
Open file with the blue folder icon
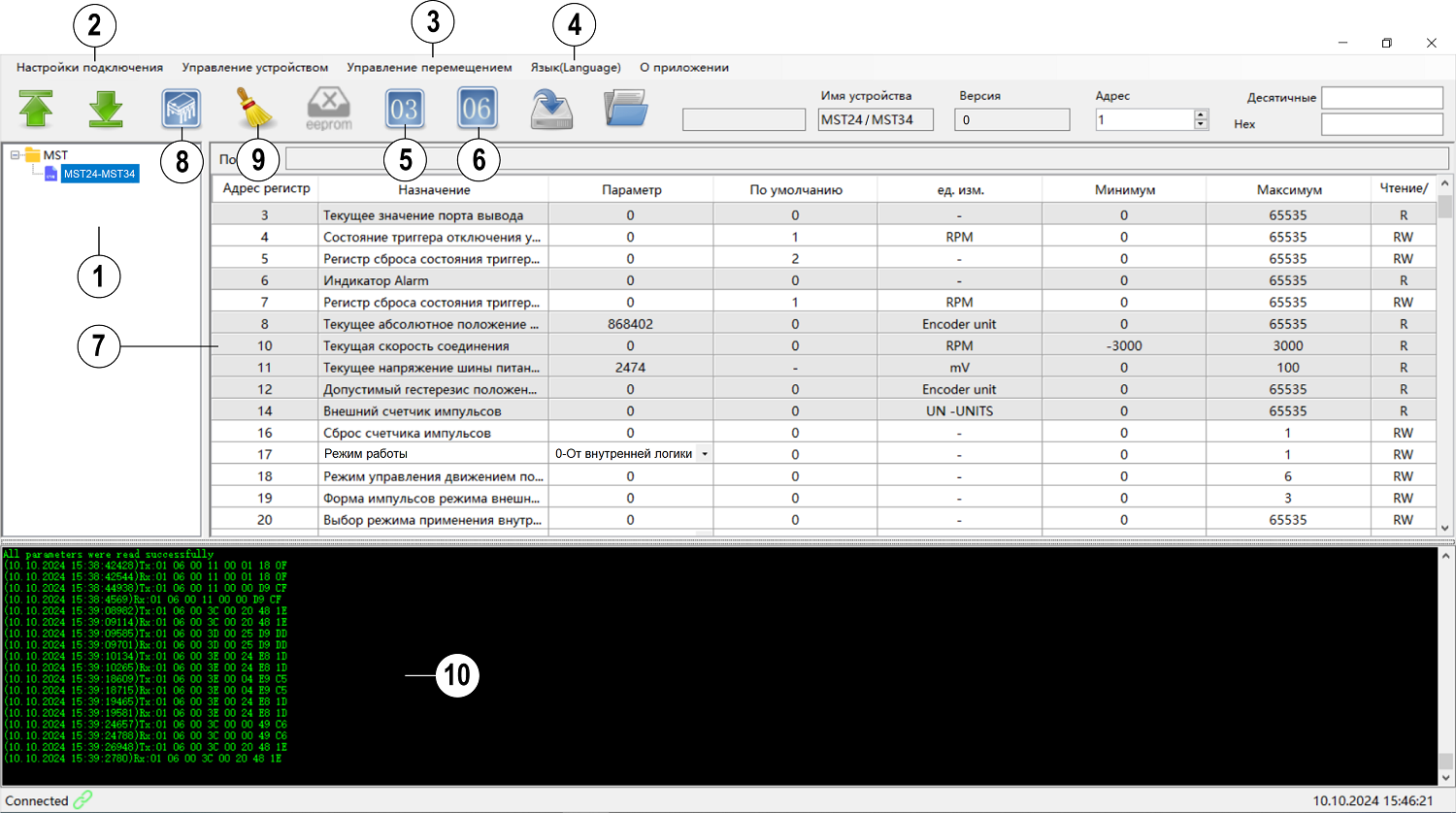pos(625,108)
